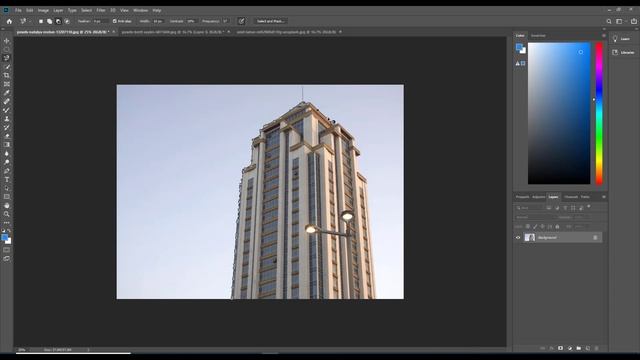Viewport: 640px width, 360px height.
Task: Select the Pen tool
Action: coord(7,171)
